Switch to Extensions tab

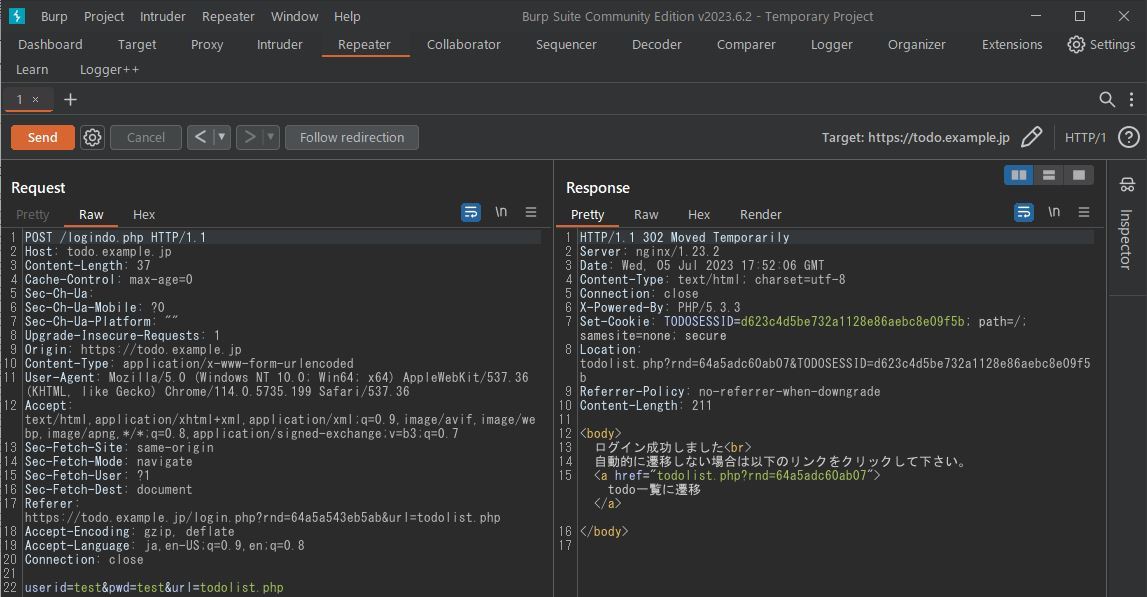point(1012,45)
